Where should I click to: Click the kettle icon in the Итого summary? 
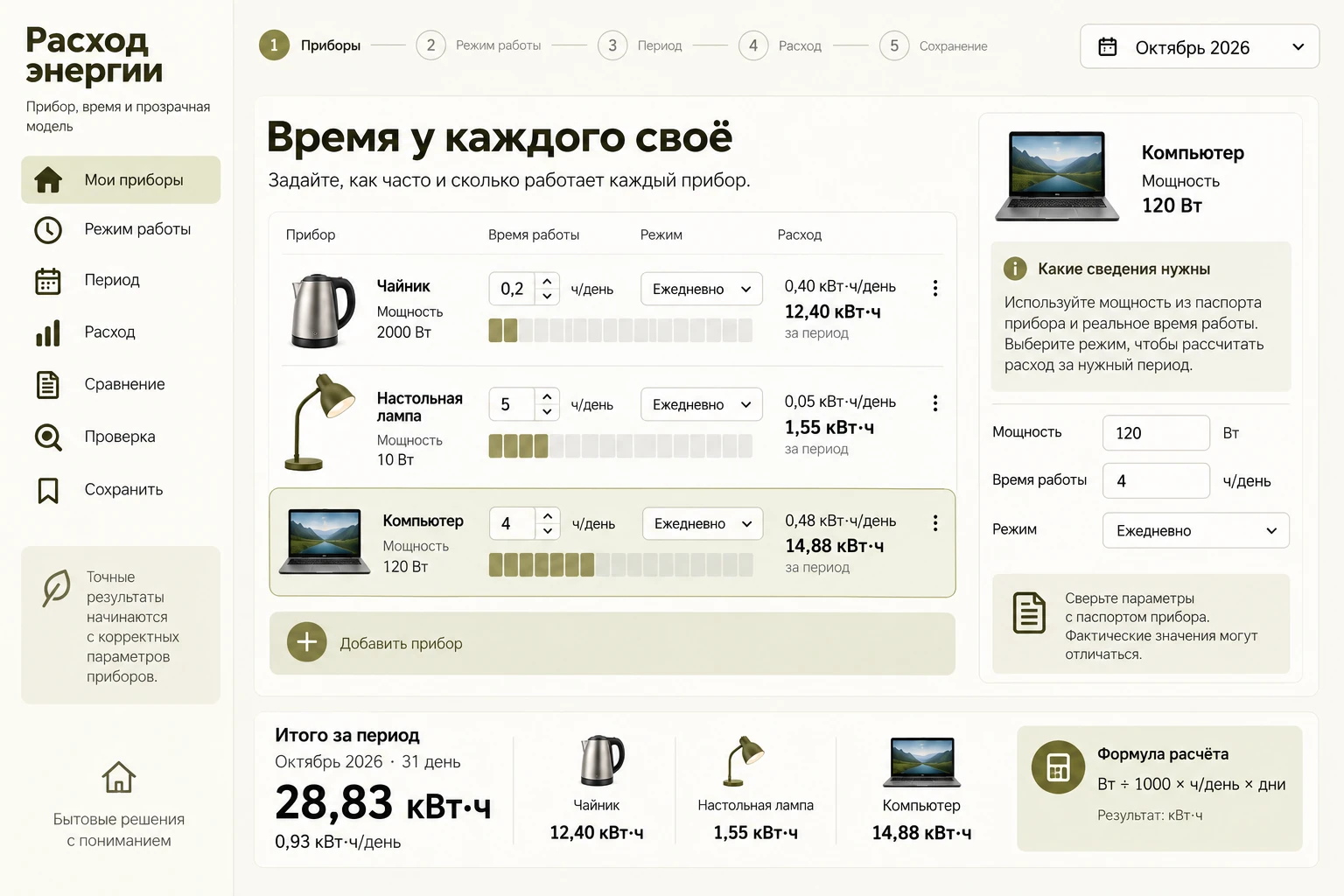click(602, 759)
